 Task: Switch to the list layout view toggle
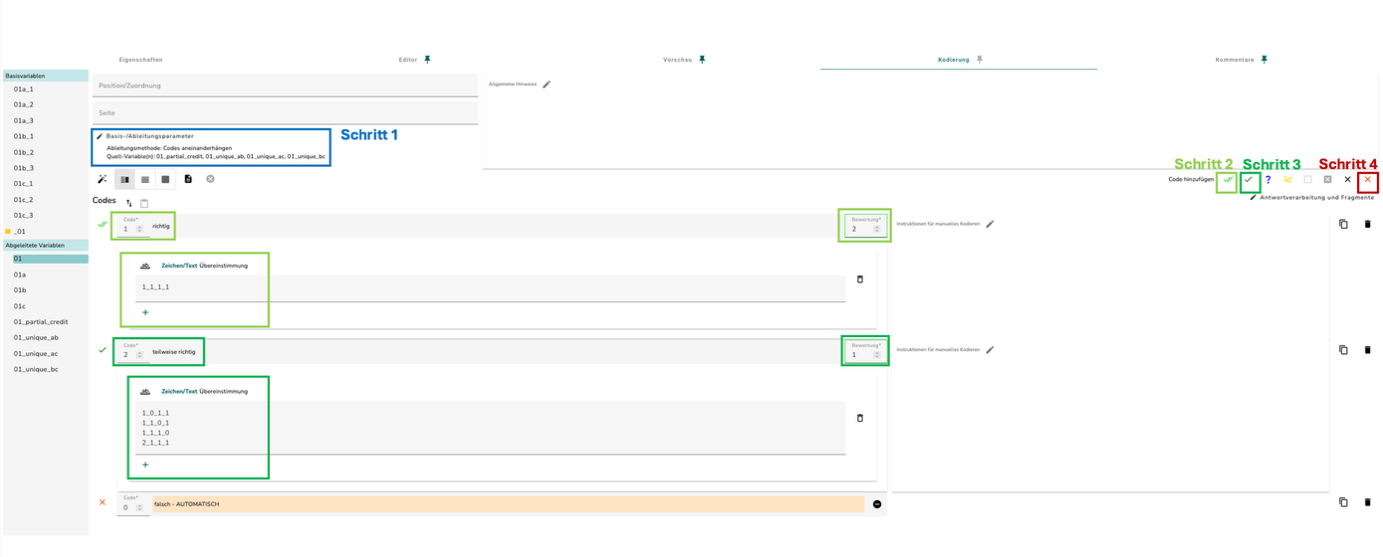(x=145, y=179)
